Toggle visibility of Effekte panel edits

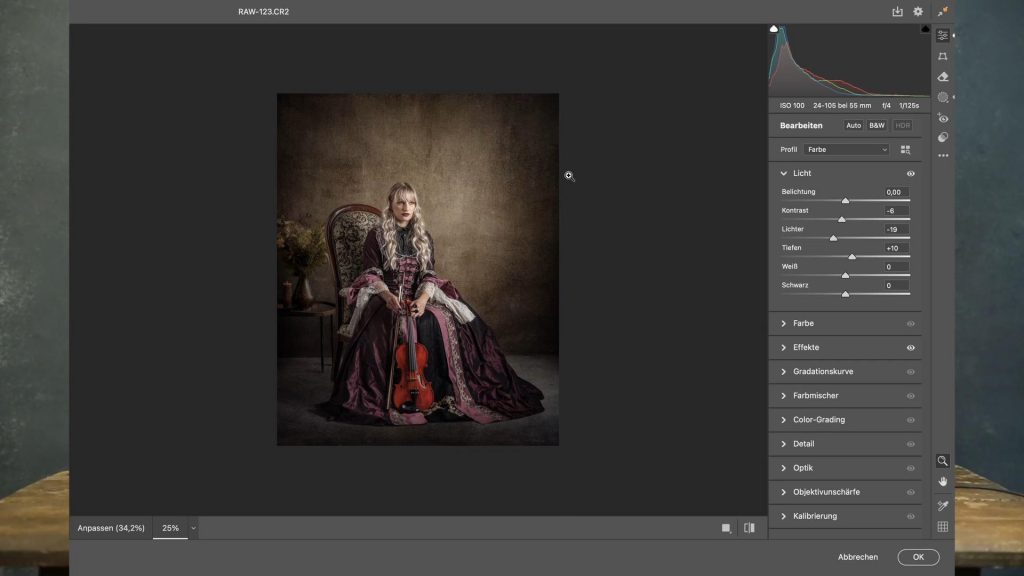910,348
